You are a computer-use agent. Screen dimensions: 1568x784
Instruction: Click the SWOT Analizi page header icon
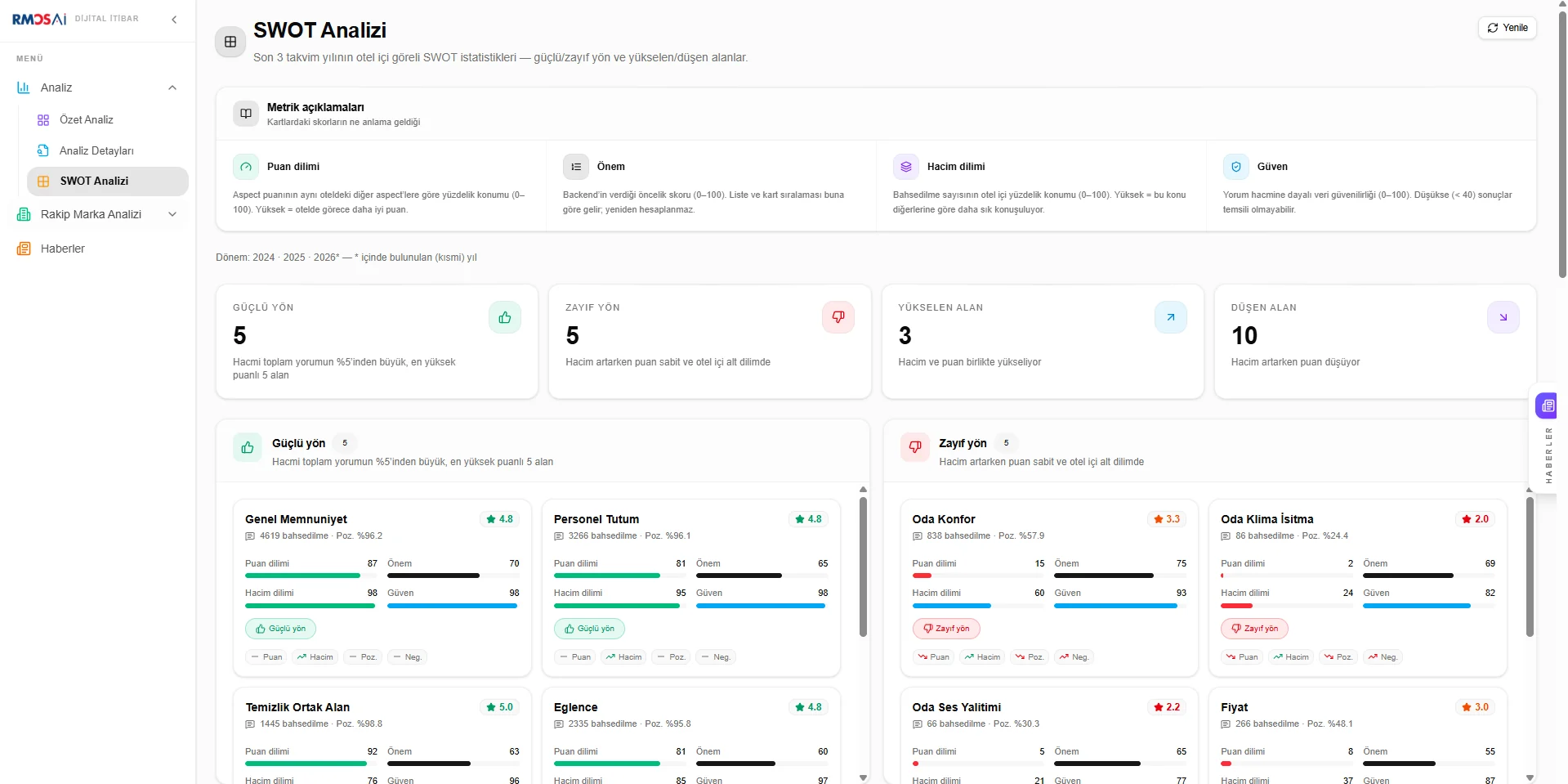(230, 42)
